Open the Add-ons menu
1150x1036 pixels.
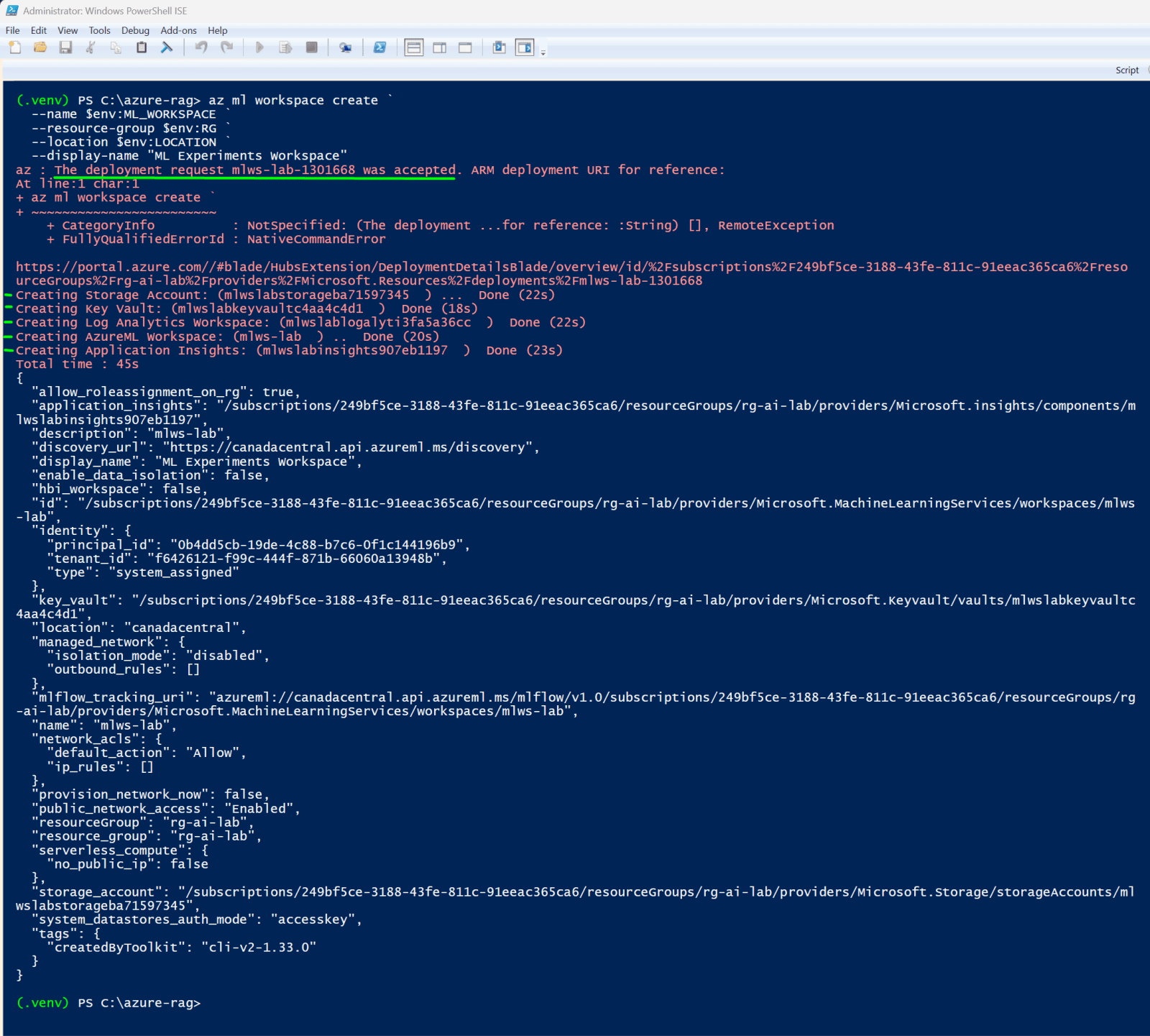pyautogui.click(x=178, y=30)
